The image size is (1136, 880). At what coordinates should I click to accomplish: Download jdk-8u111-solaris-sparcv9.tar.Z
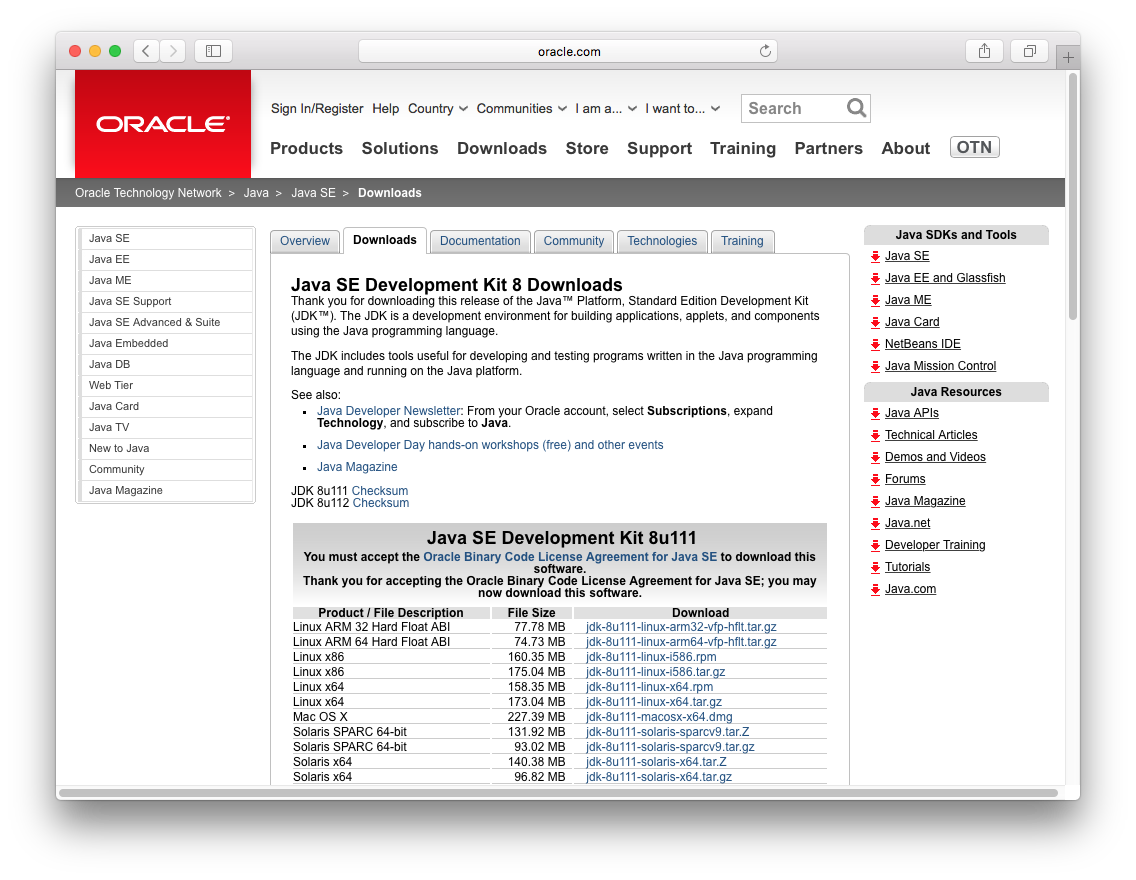click(667, 732)
